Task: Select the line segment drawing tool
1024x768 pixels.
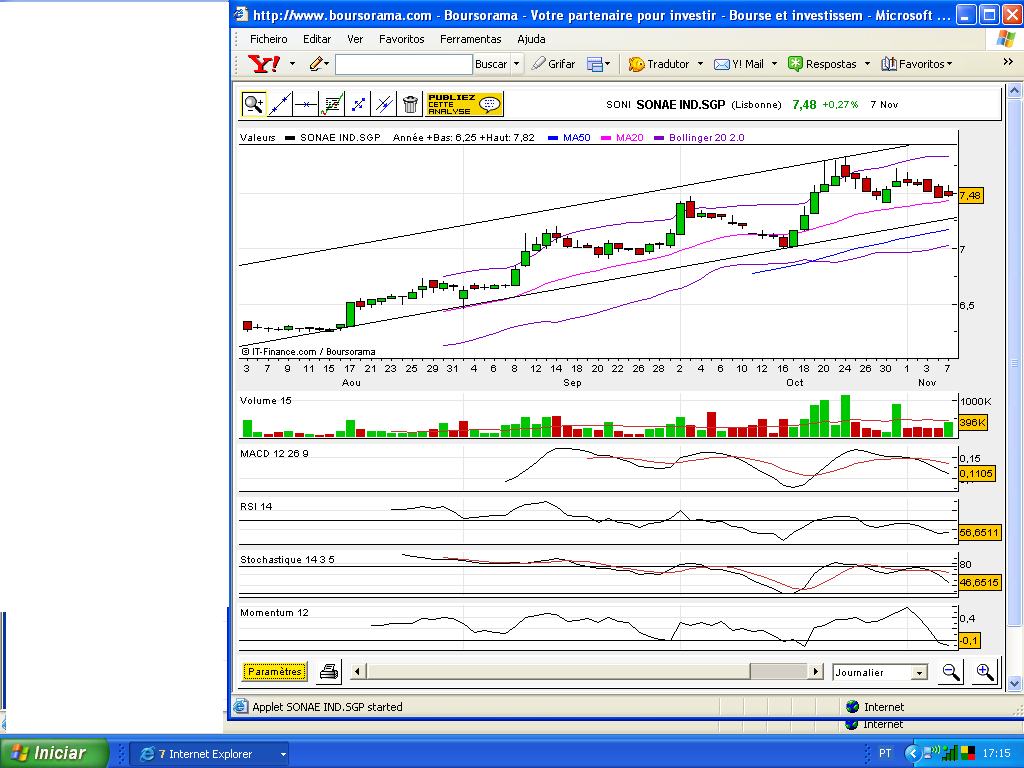Action: point(358,104)
